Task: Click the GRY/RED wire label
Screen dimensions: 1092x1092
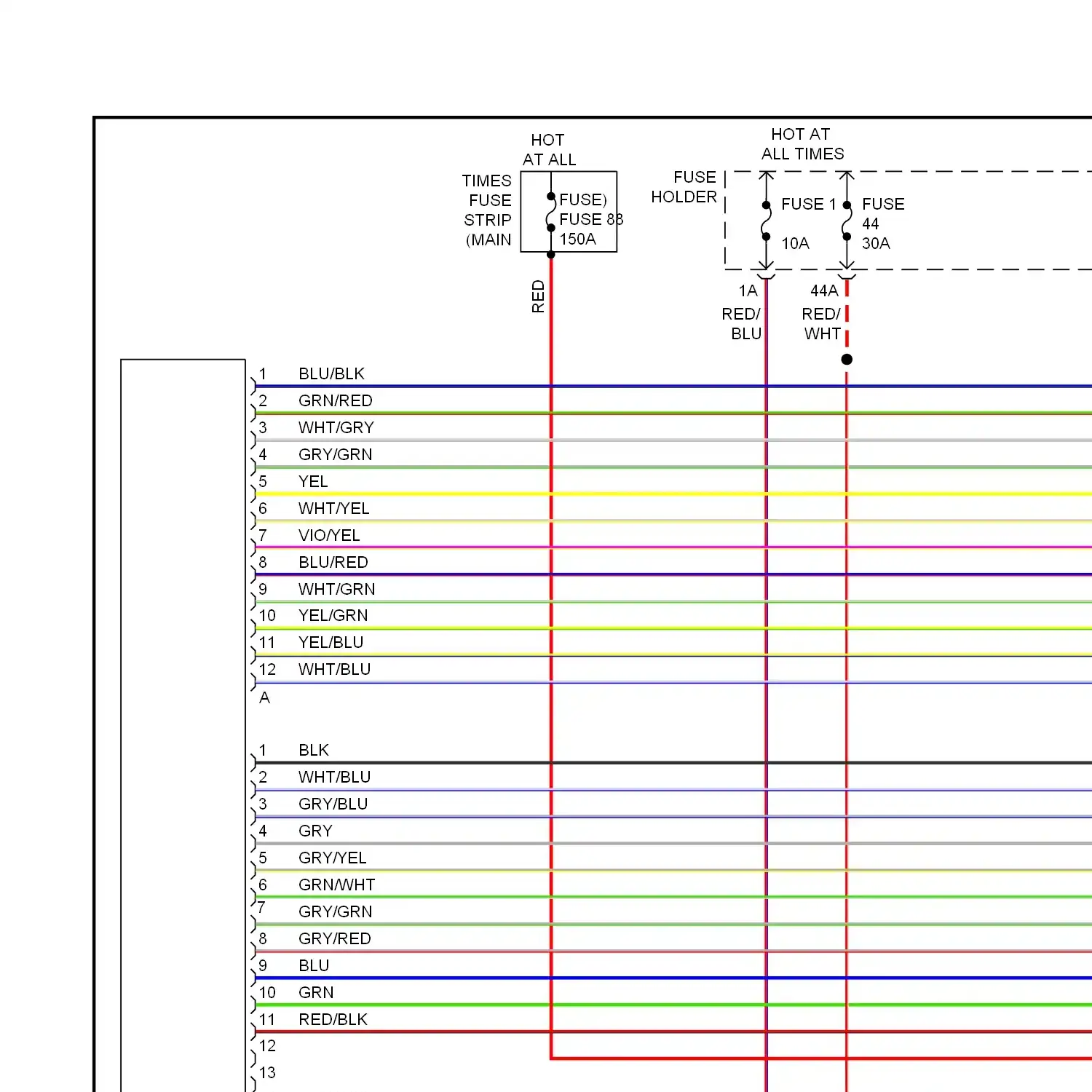Action: point(334,938)
